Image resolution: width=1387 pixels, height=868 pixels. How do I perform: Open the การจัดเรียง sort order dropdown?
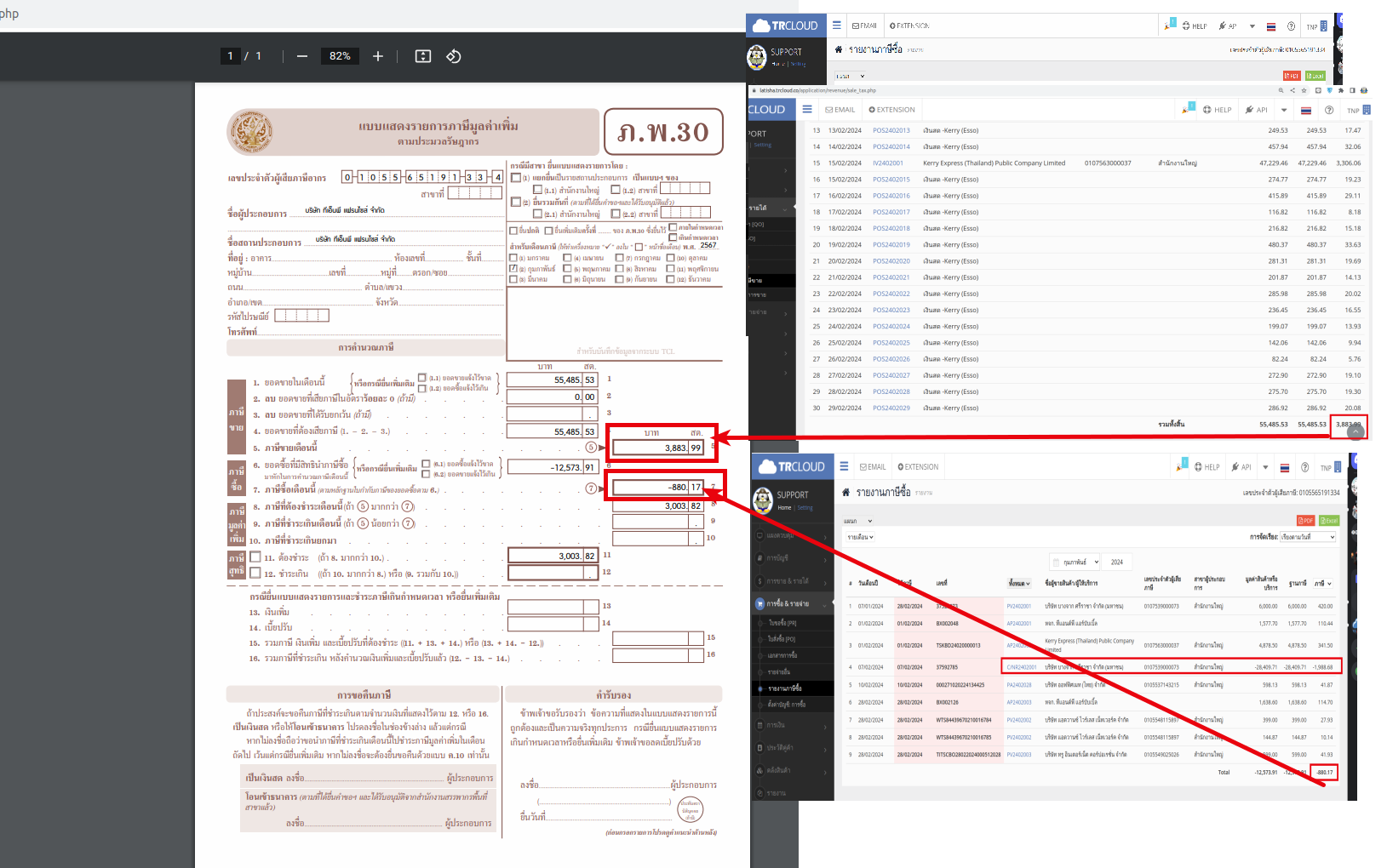coord(1308,537)
